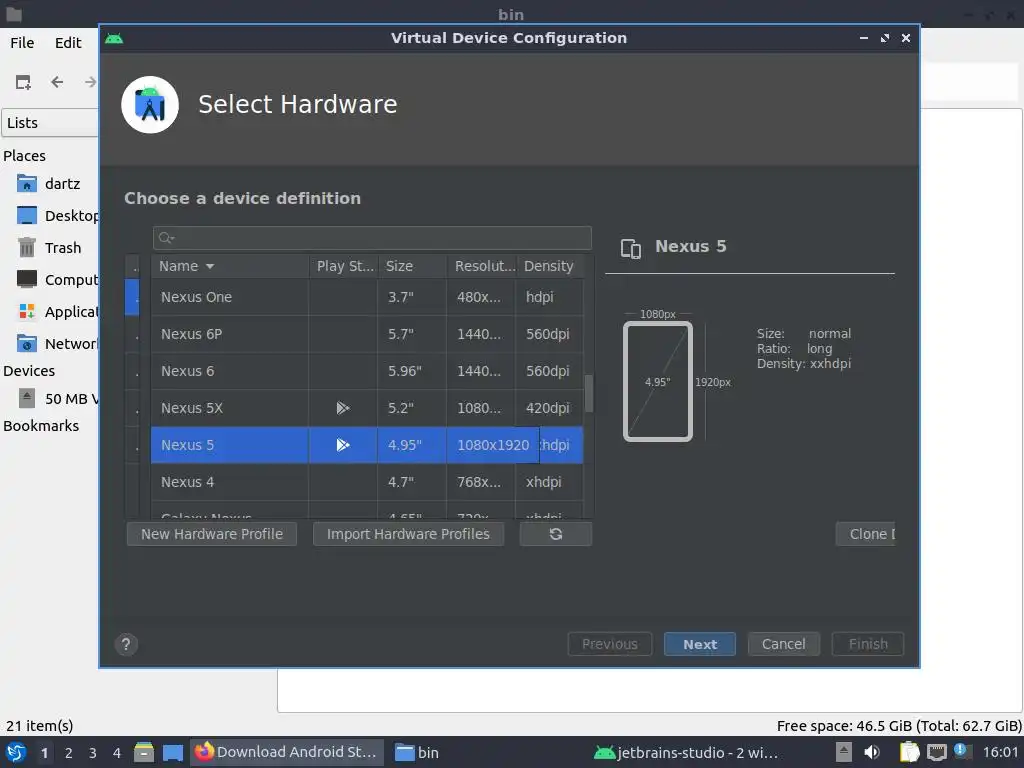This screenshot has width=1024, height=768.
Task: Click the device icon beside Nexus 5 title
Action: [x=630, y=248]
